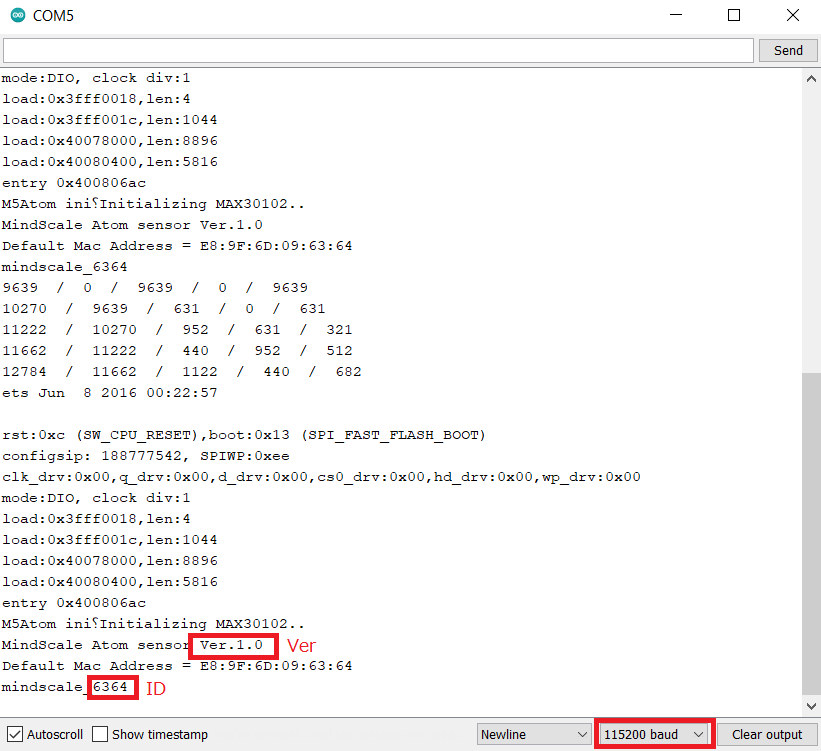Disable the Autoscroll checkbox
Screen dimensions: 821x751
coord(15,734)
